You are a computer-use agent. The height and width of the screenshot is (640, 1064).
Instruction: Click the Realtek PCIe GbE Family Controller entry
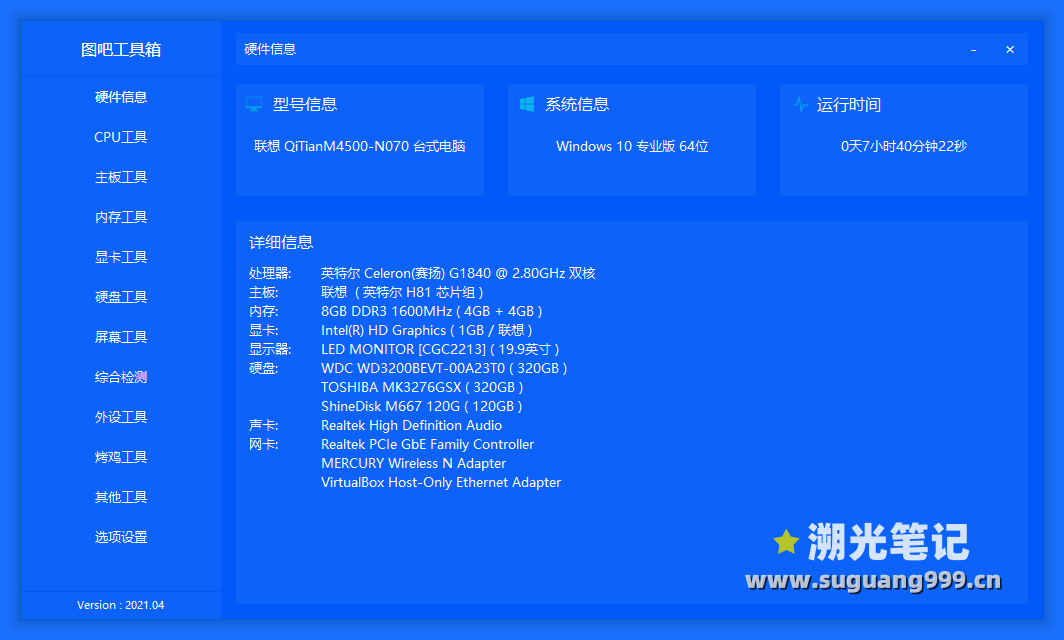point(428,445)
